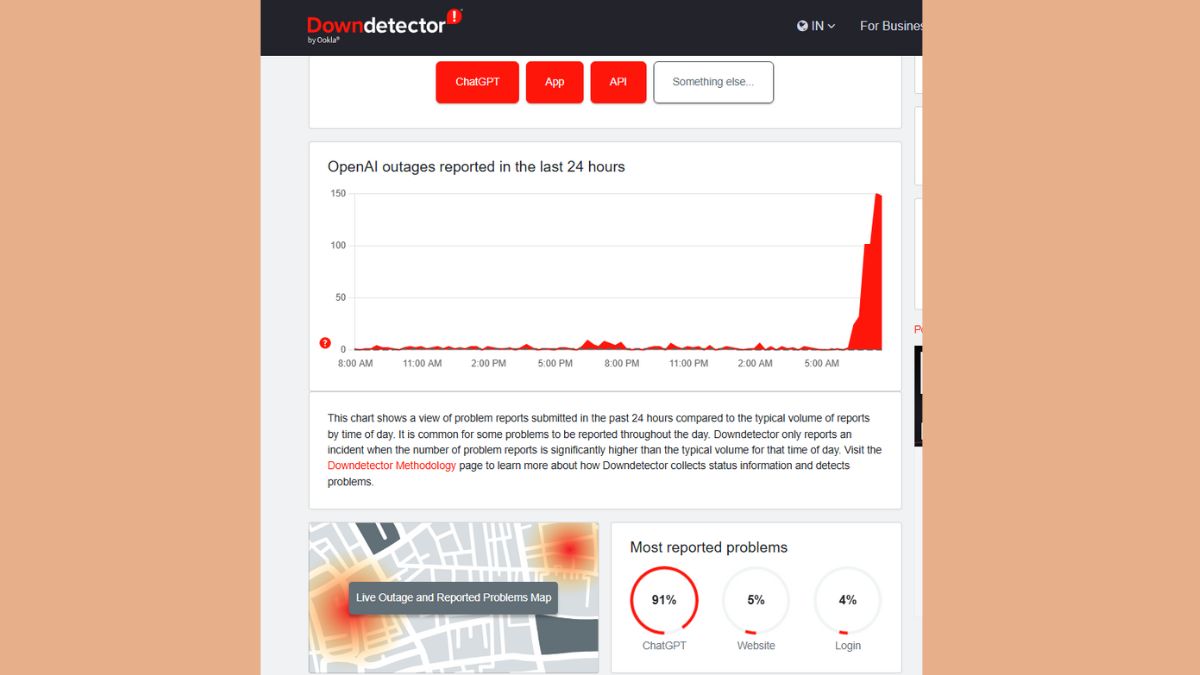Click the 4% Login gauge circle
1200x675 pixels.
click(x=848, y=600)
